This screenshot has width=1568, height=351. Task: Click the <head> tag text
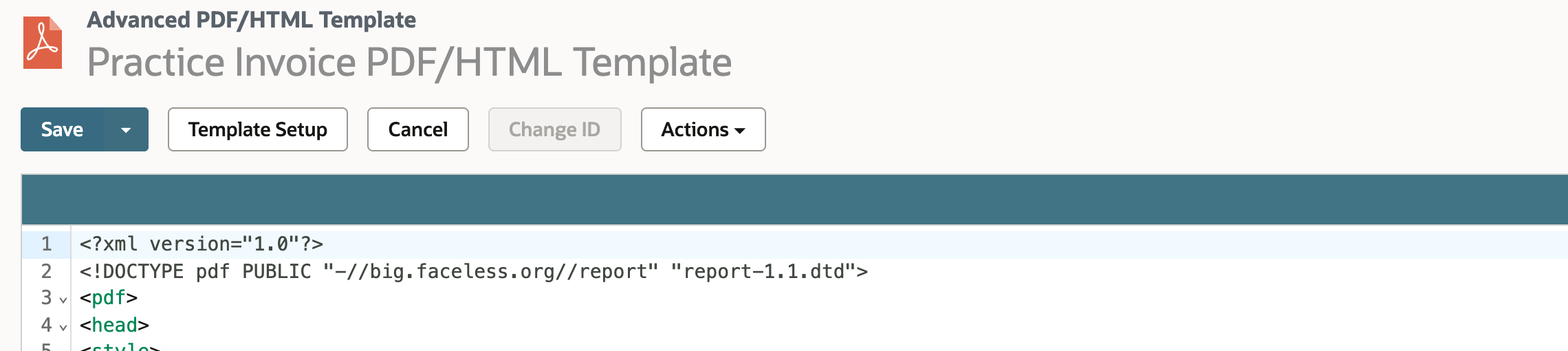pyautogui.click(x=114, y=325)
